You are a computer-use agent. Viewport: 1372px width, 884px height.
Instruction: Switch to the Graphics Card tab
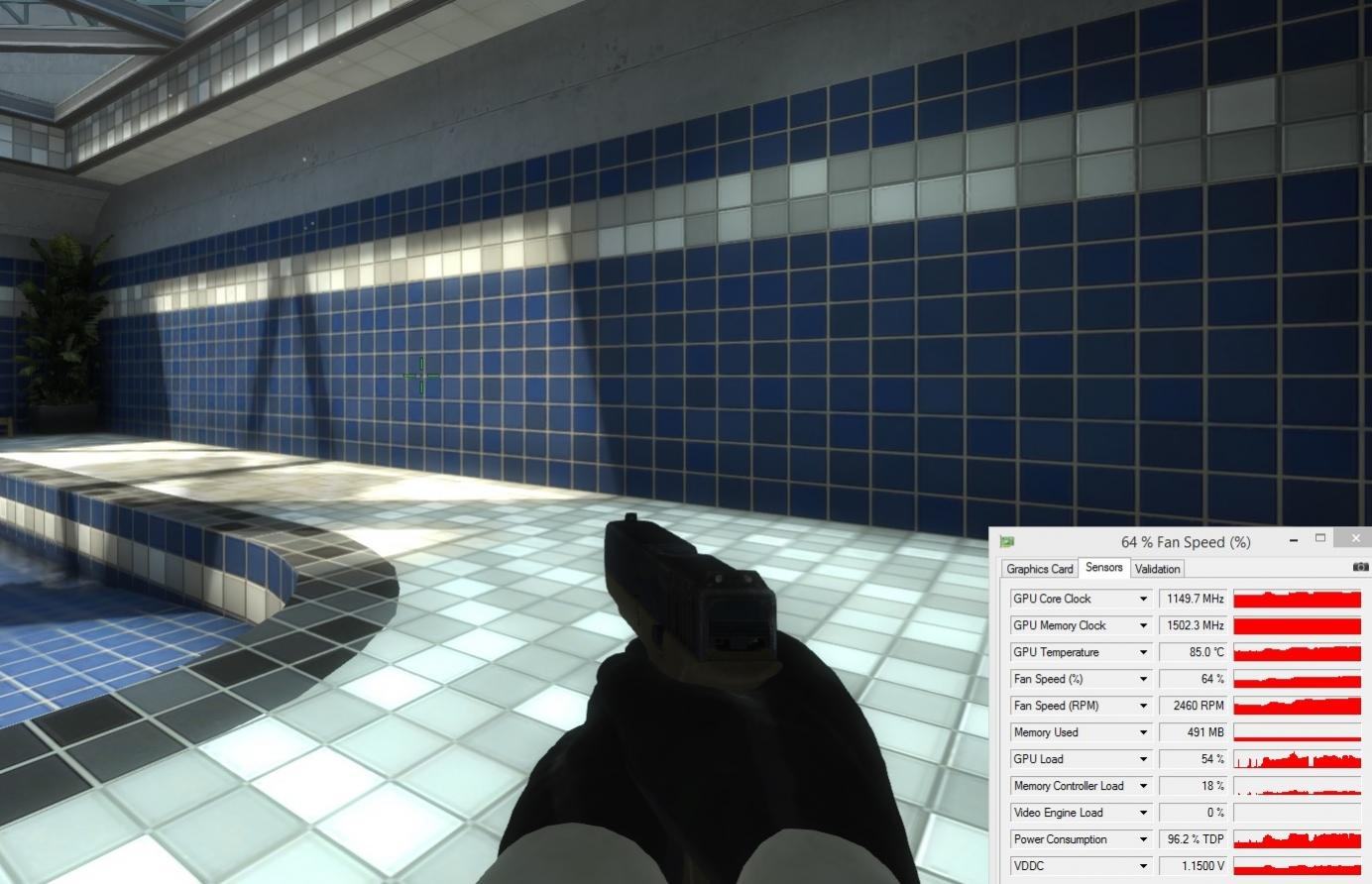click(x=1040, y=569)
